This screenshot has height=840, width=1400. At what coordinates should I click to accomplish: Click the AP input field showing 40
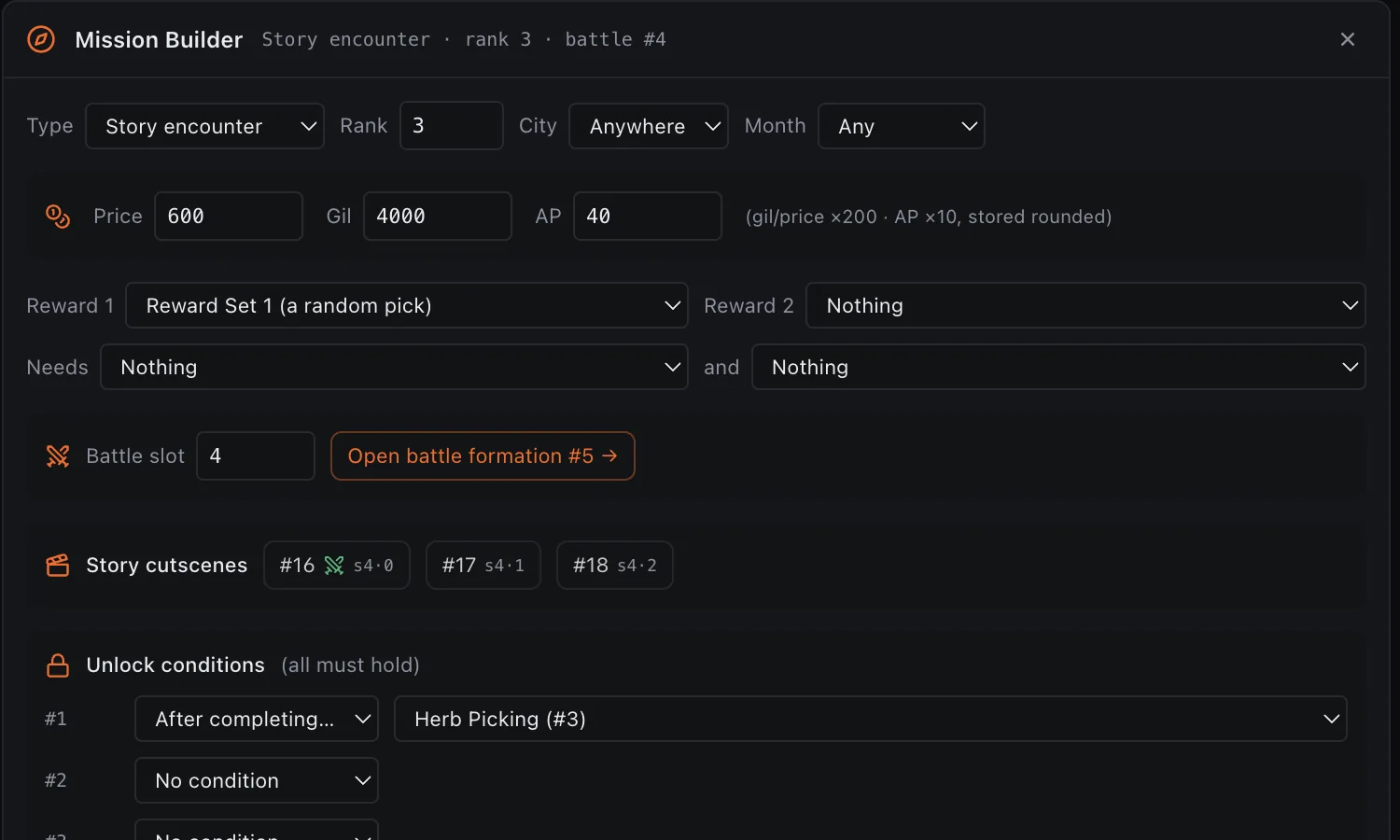point(648,217)
